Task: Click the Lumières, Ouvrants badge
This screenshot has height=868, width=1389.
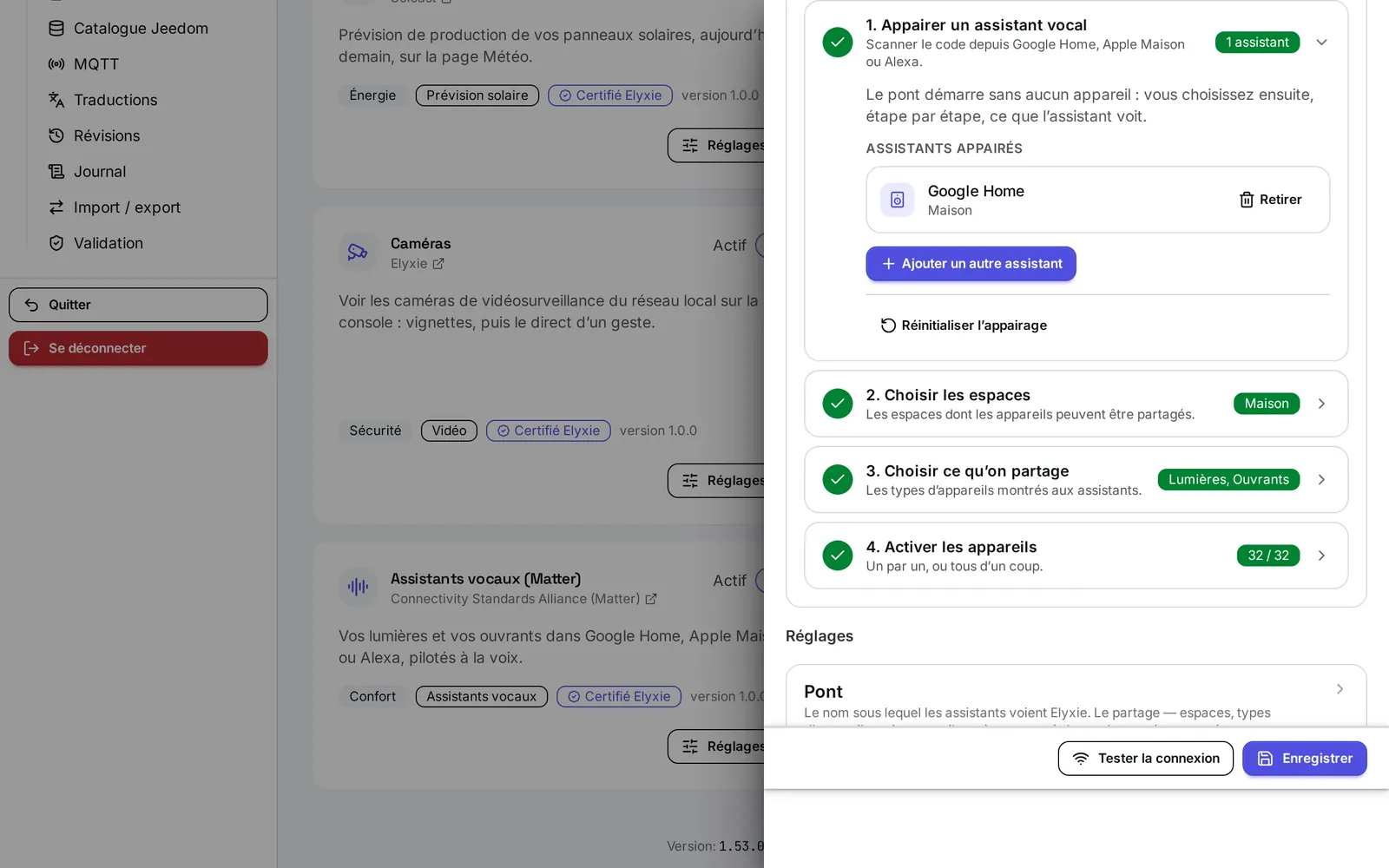Action: pyautogui.click(x=1228, y=480)
